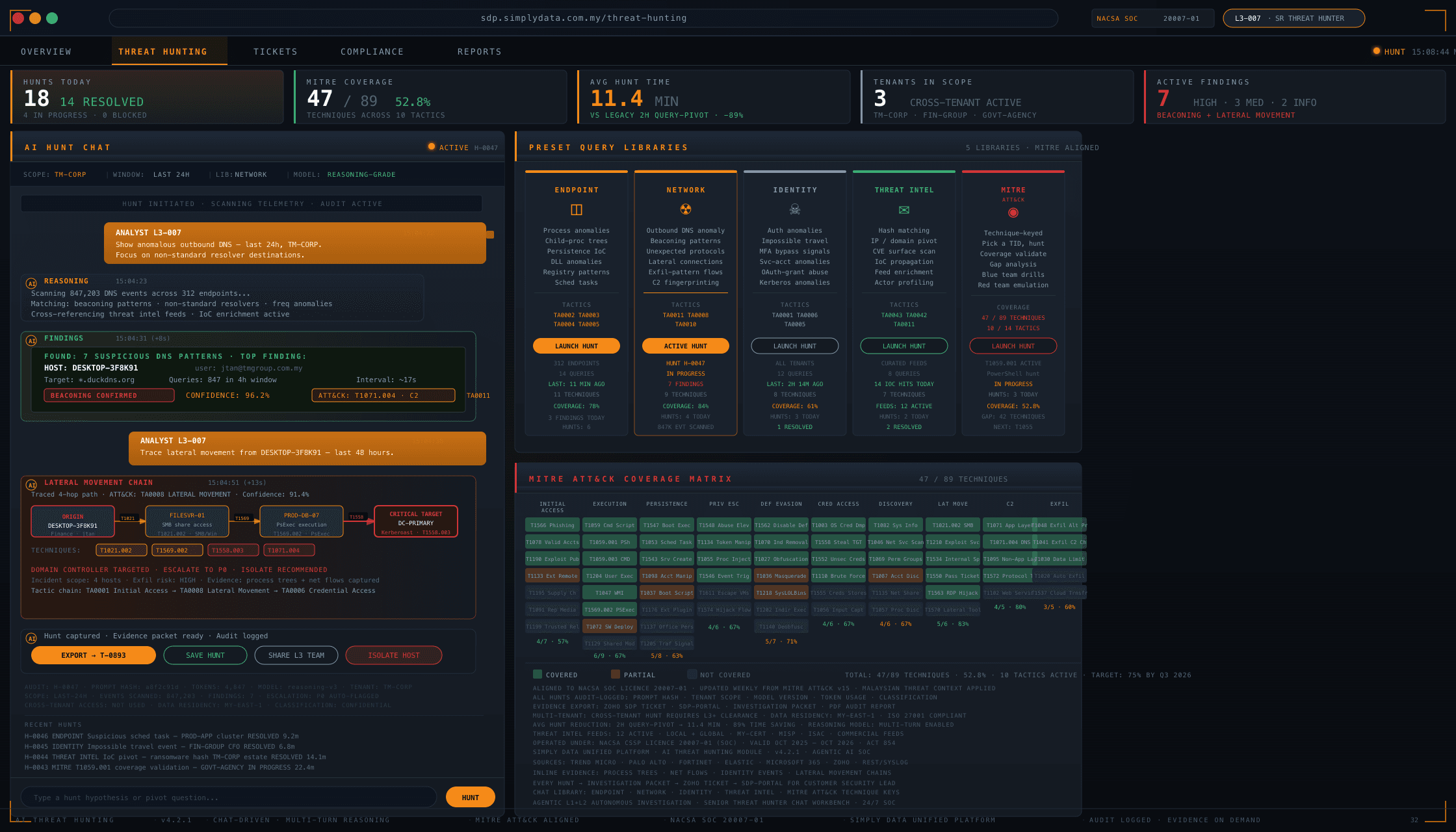Screen dimensions: 1456x832
Task: Launch the Threat Intel hunt
Action: coord(904,346)
